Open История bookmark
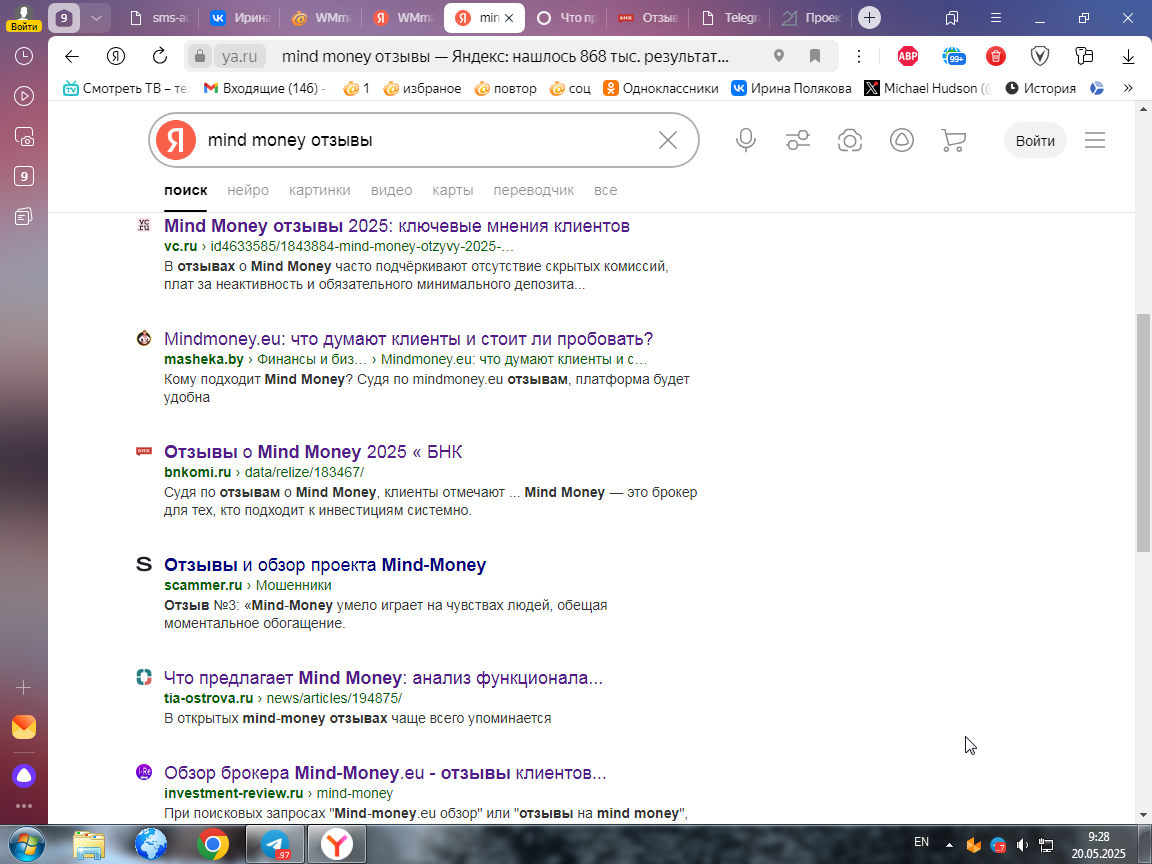This screenshot has width=1152, height=864. (1040, 88)
